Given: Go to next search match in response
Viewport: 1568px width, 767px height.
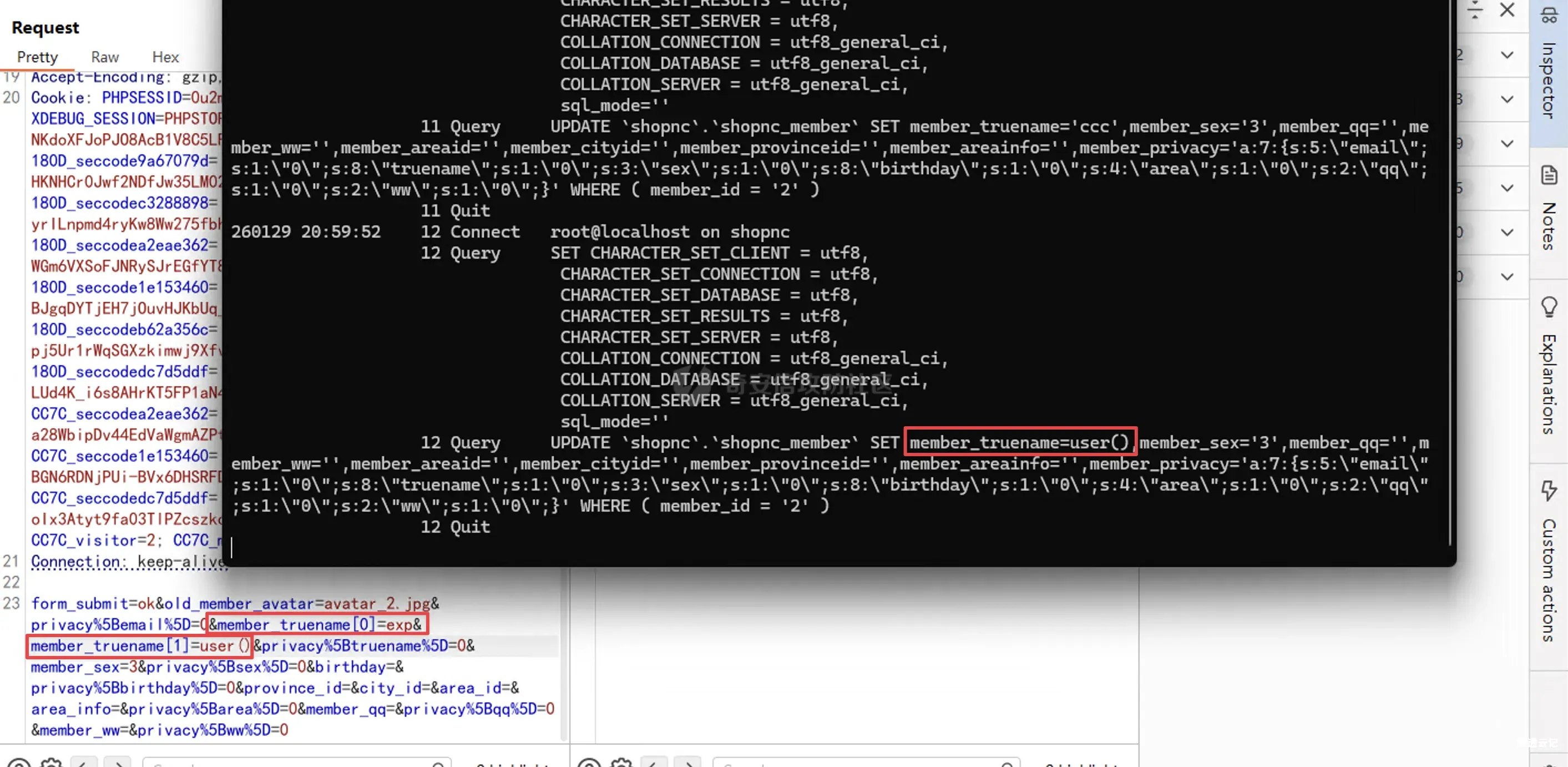Looking at the screenshot, I should point(688,763).
